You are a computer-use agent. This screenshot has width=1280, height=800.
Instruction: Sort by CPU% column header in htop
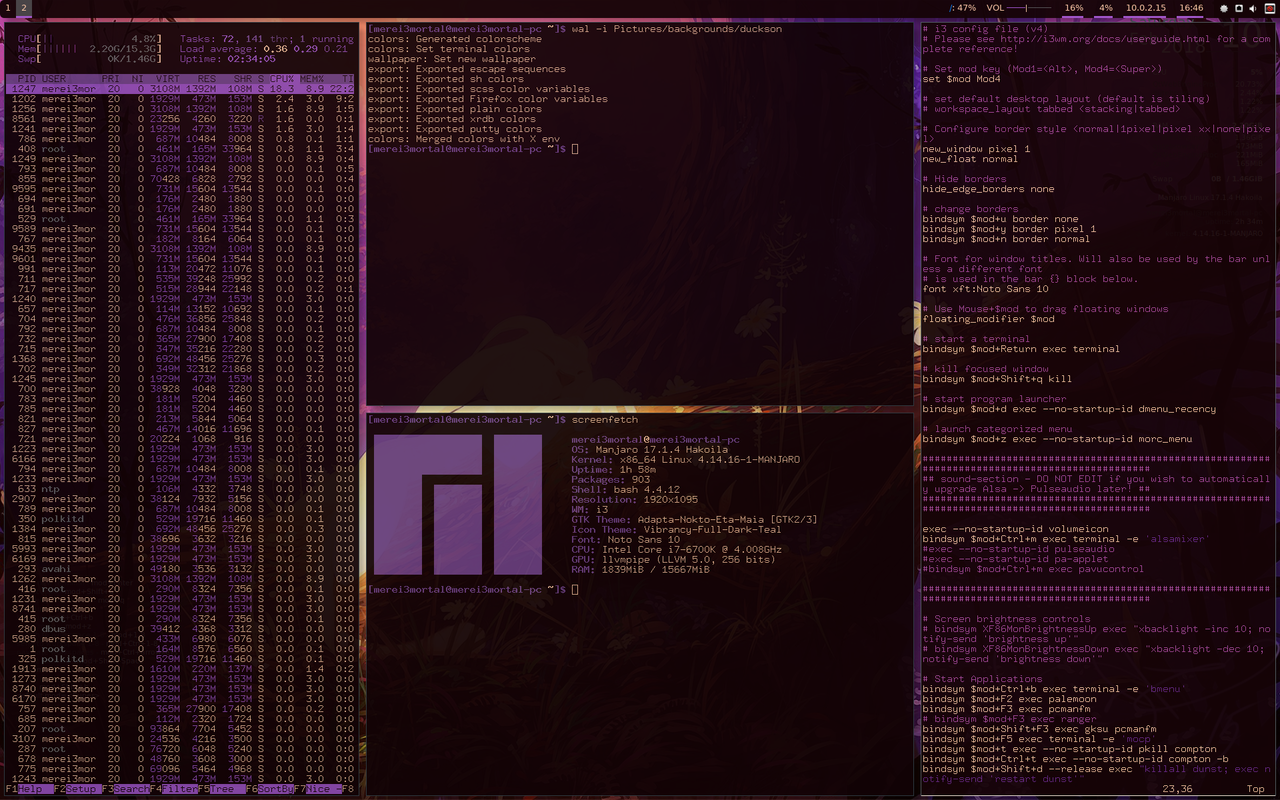281,78
